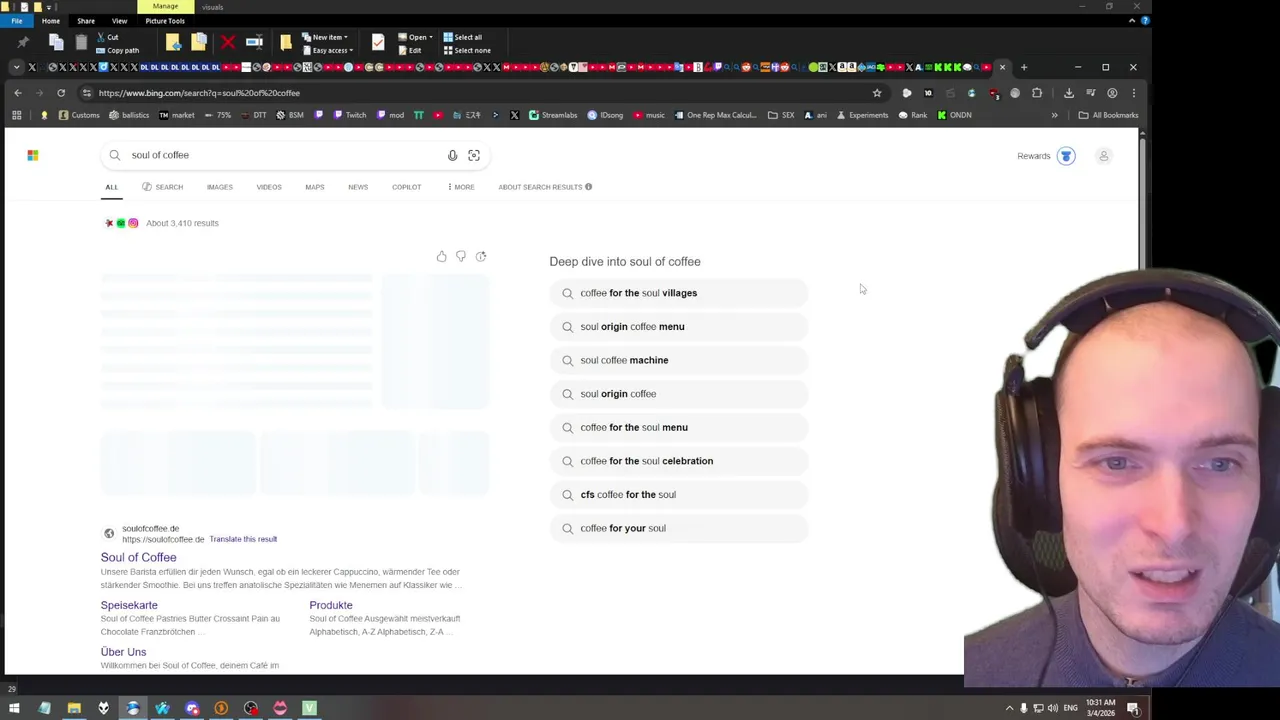1280x720 pixels.
Task: Open the MORE menu in Bing tabs
Action: [x=461, y=187]
